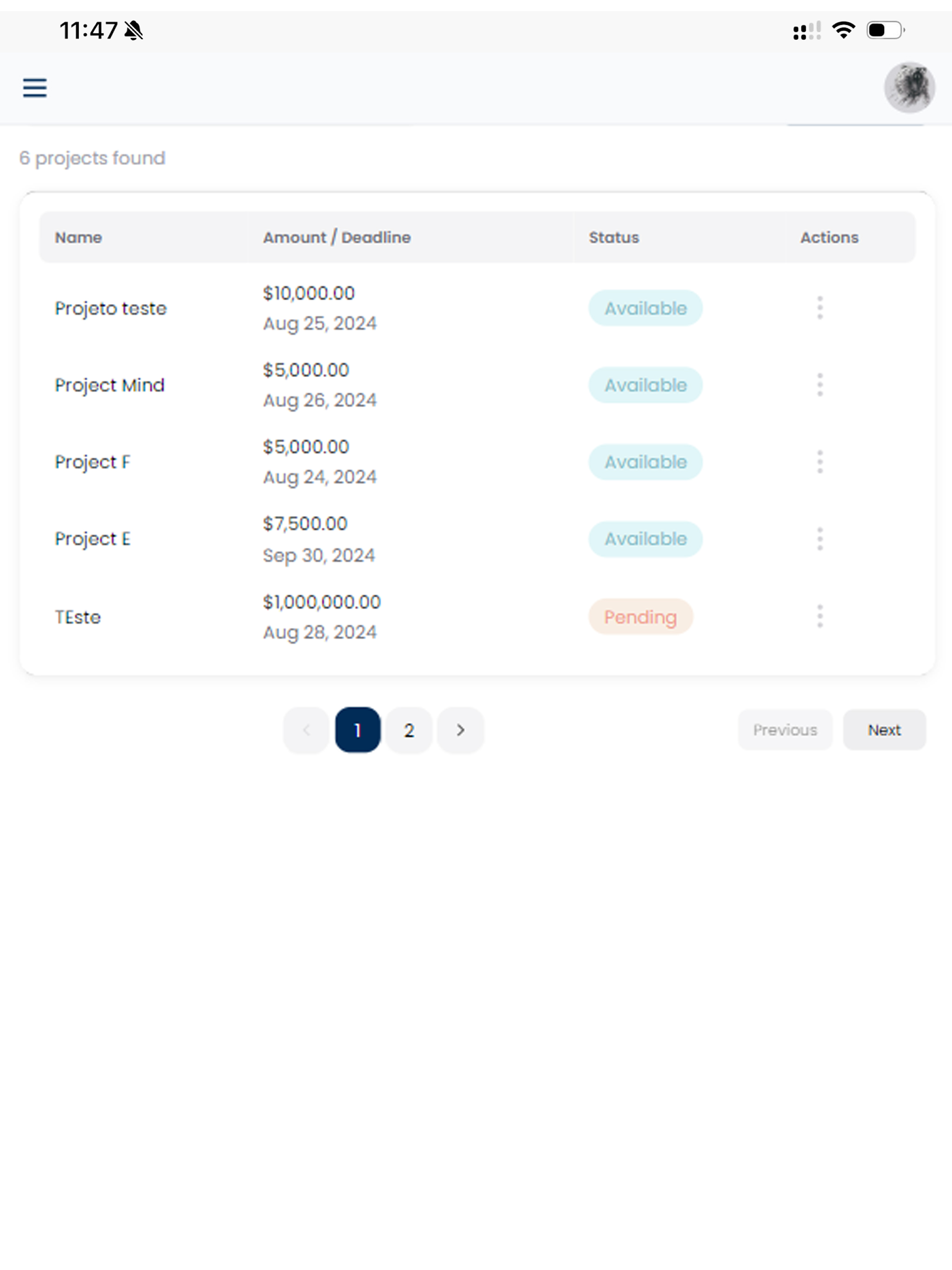952x1270 pixels.
Task: Click the next-page chevron arrow
Action: click(461, 730)
